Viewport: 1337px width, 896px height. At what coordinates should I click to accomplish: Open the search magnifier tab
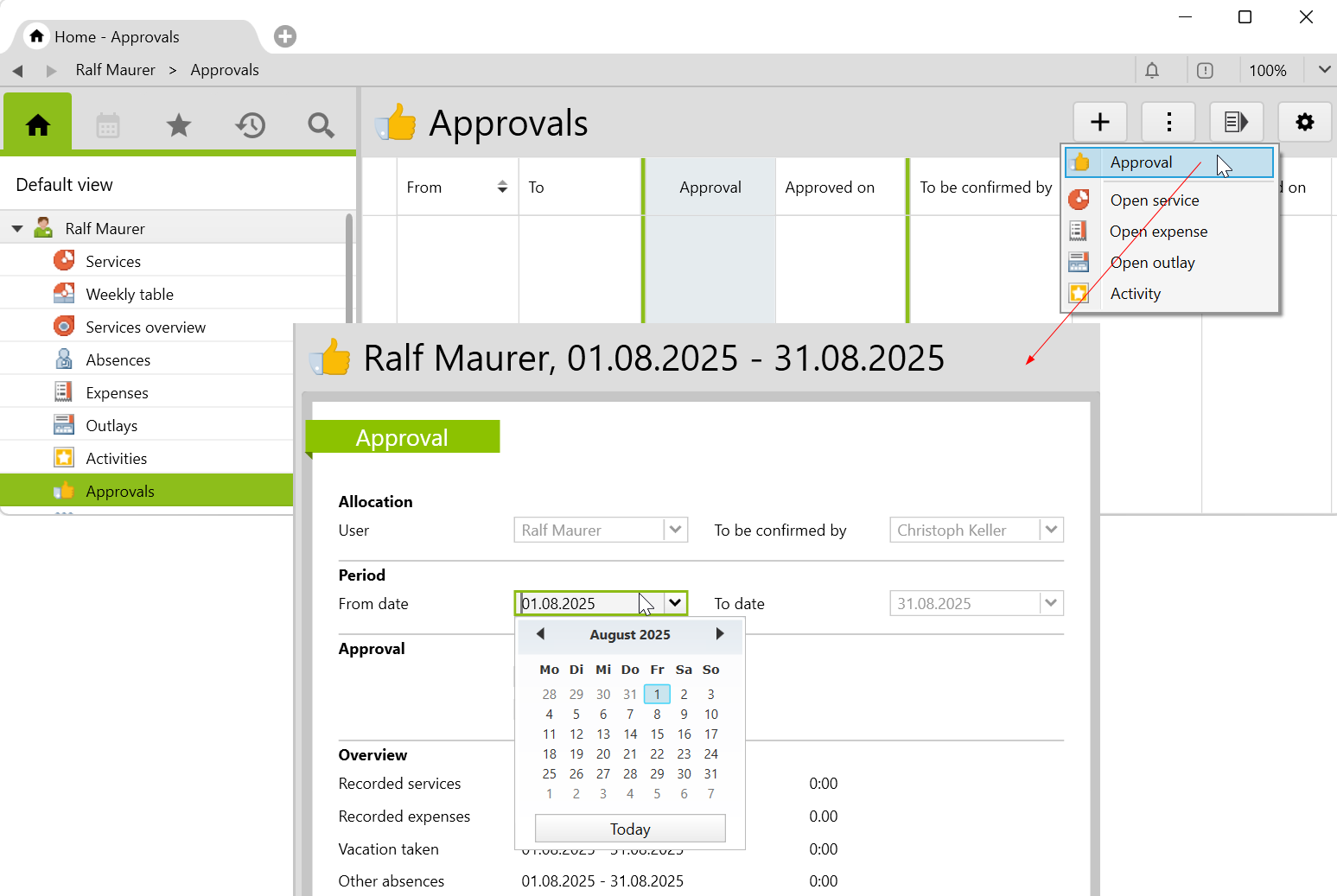pos(321,125)
